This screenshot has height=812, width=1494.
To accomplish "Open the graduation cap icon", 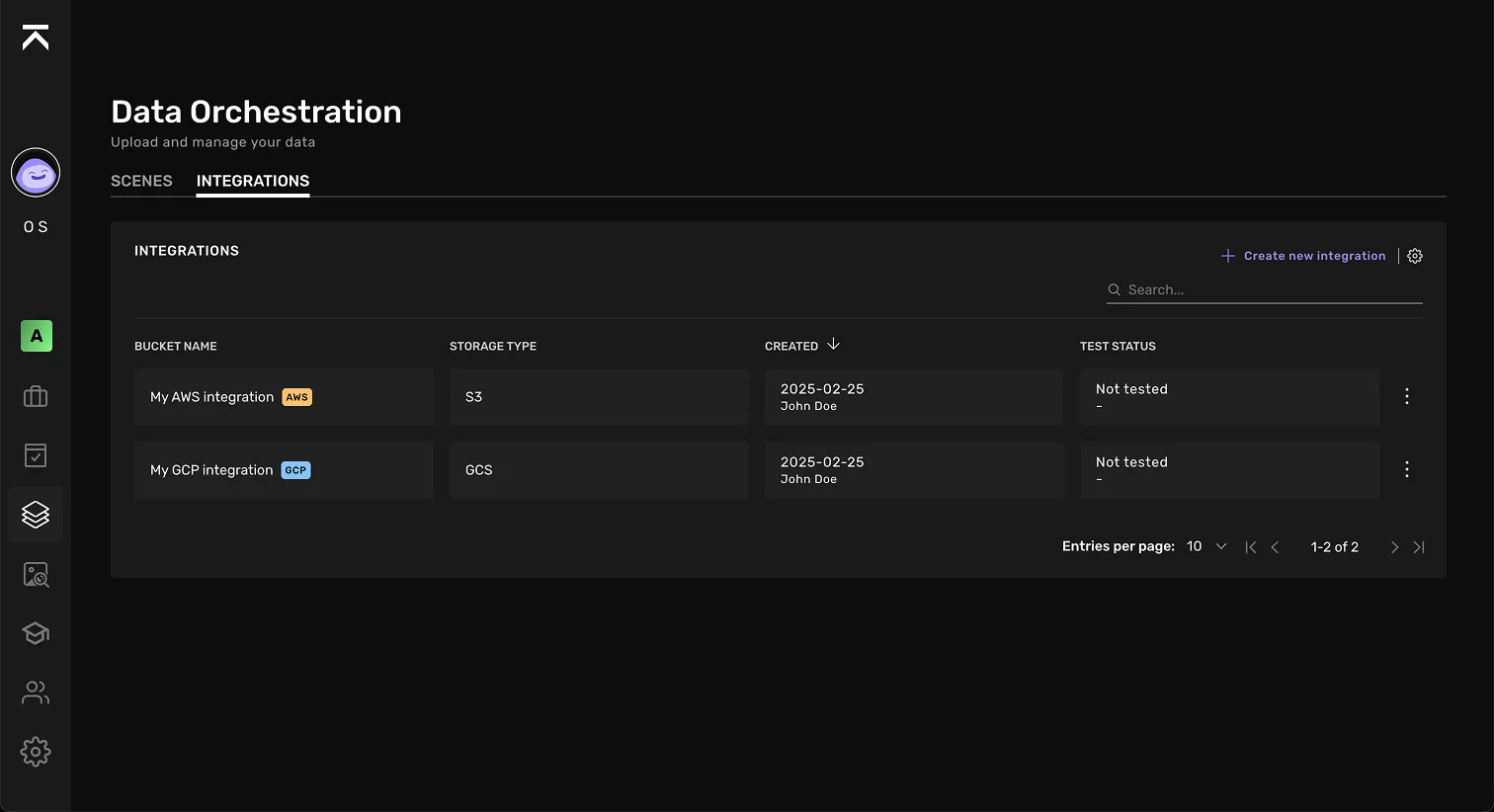I will coord(36,633).
